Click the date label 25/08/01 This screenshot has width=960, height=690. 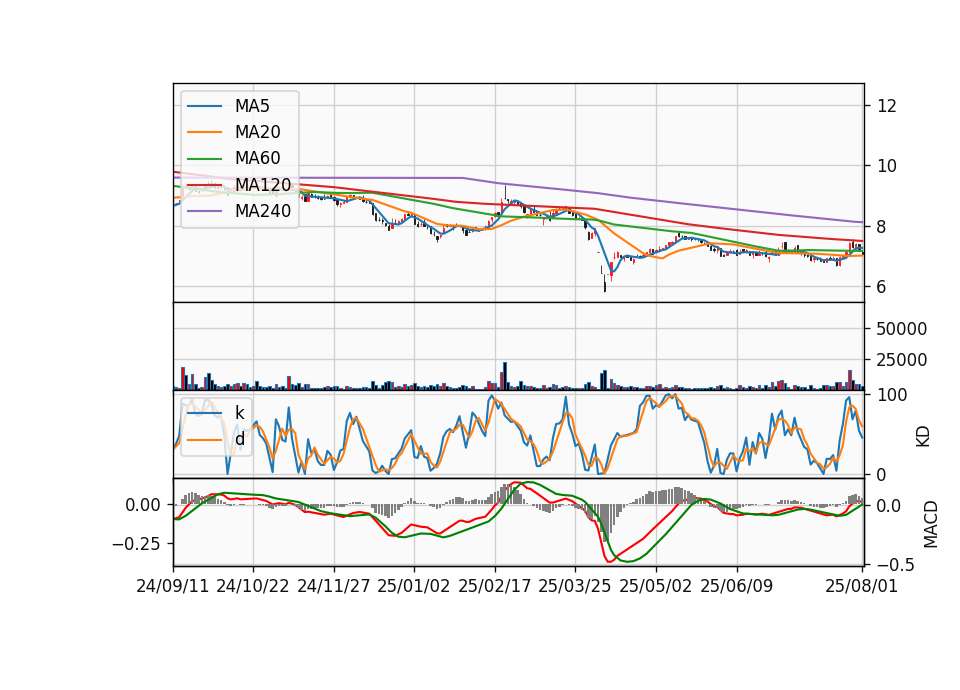point(861,587)
